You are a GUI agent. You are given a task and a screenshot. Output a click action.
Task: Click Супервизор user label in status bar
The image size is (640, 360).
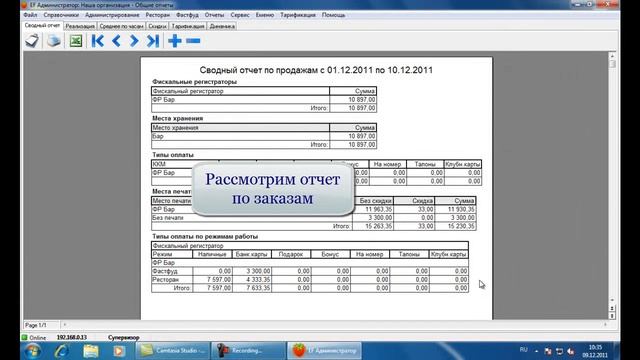(x=124, y=338)
